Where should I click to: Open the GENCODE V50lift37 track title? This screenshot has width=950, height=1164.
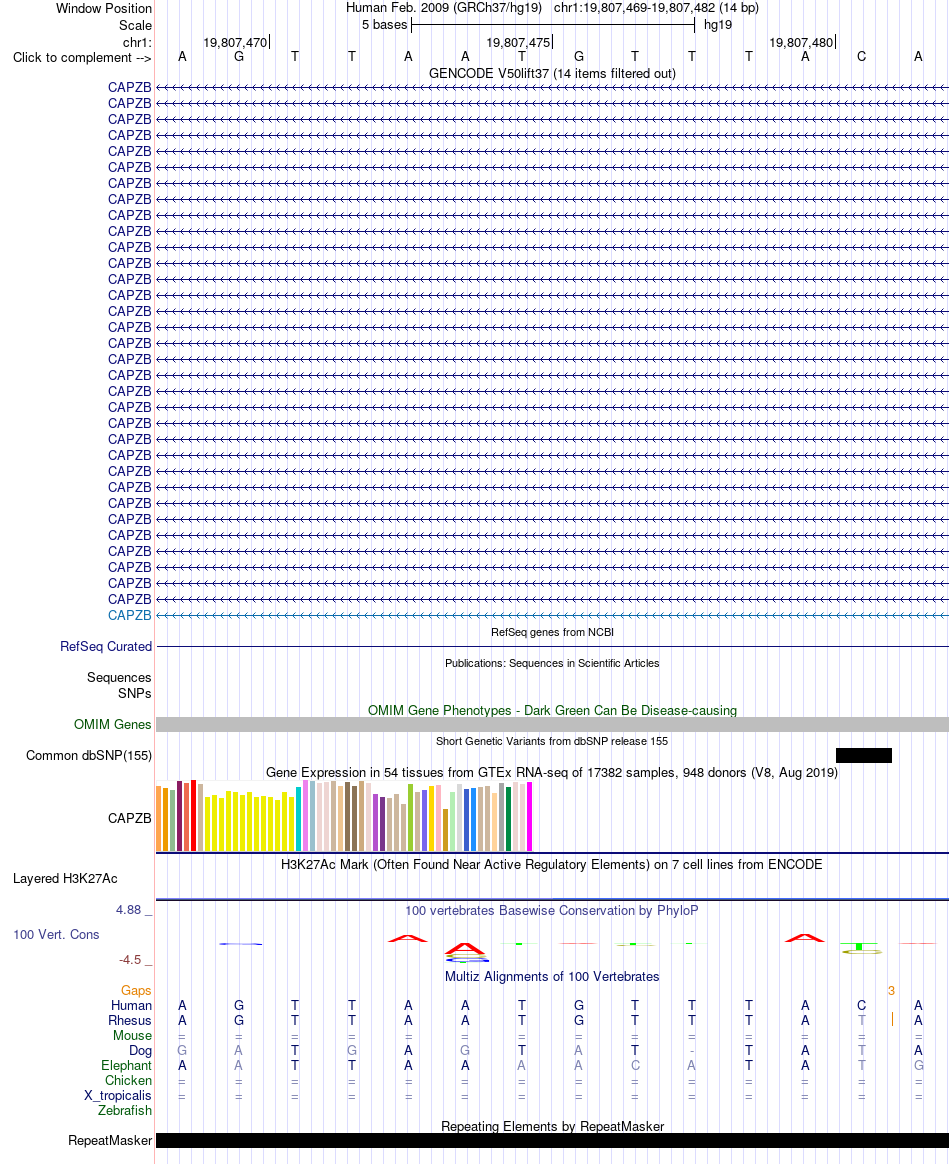click(552, 73)
